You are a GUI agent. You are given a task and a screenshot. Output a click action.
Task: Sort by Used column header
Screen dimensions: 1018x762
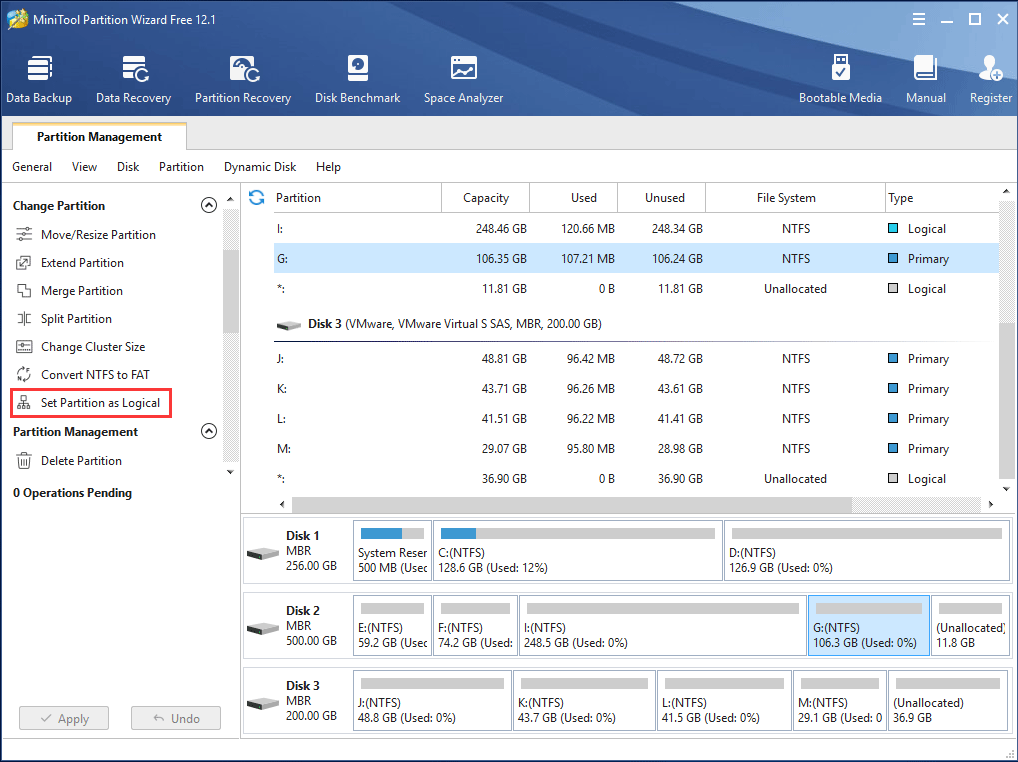pyautogui.click(x=574, y=197)
